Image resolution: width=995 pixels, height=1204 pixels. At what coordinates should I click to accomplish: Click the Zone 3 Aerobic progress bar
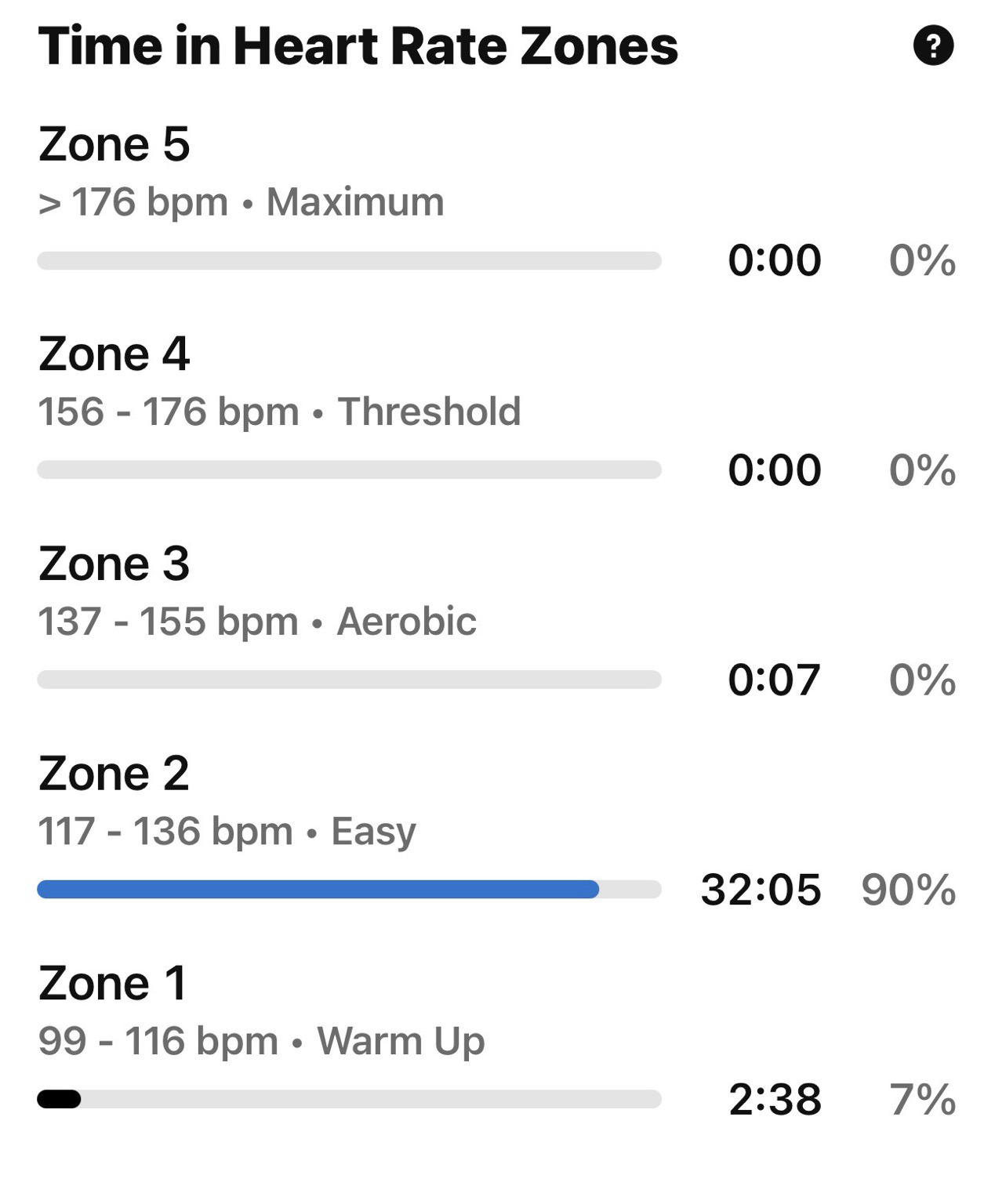point(349,679)
